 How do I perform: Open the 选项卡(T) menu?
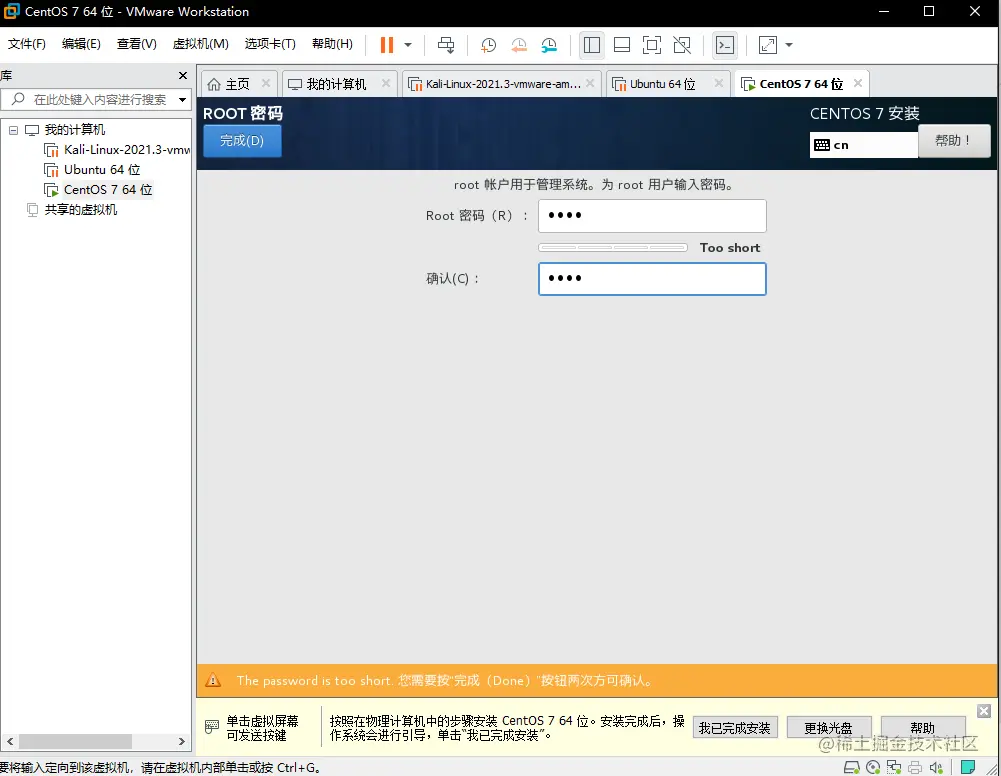point(270,44)
